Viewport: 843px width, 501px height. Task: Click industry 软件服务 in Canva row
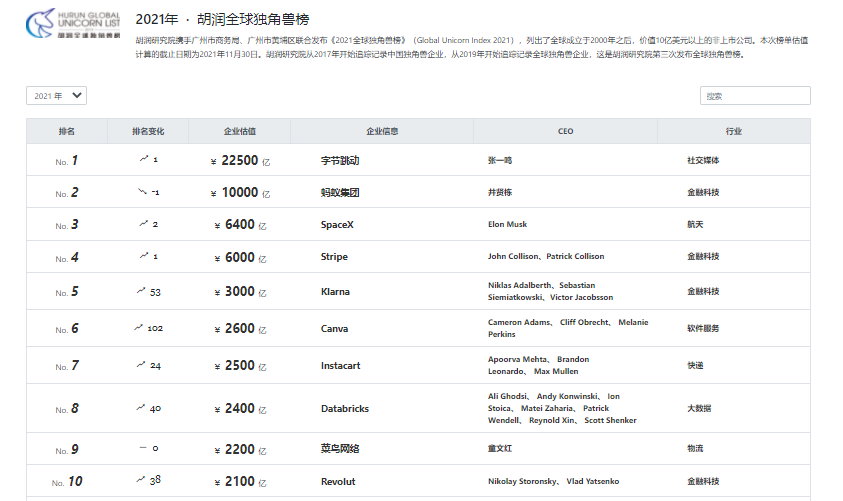pyautogui.click(x=703, y=328)
